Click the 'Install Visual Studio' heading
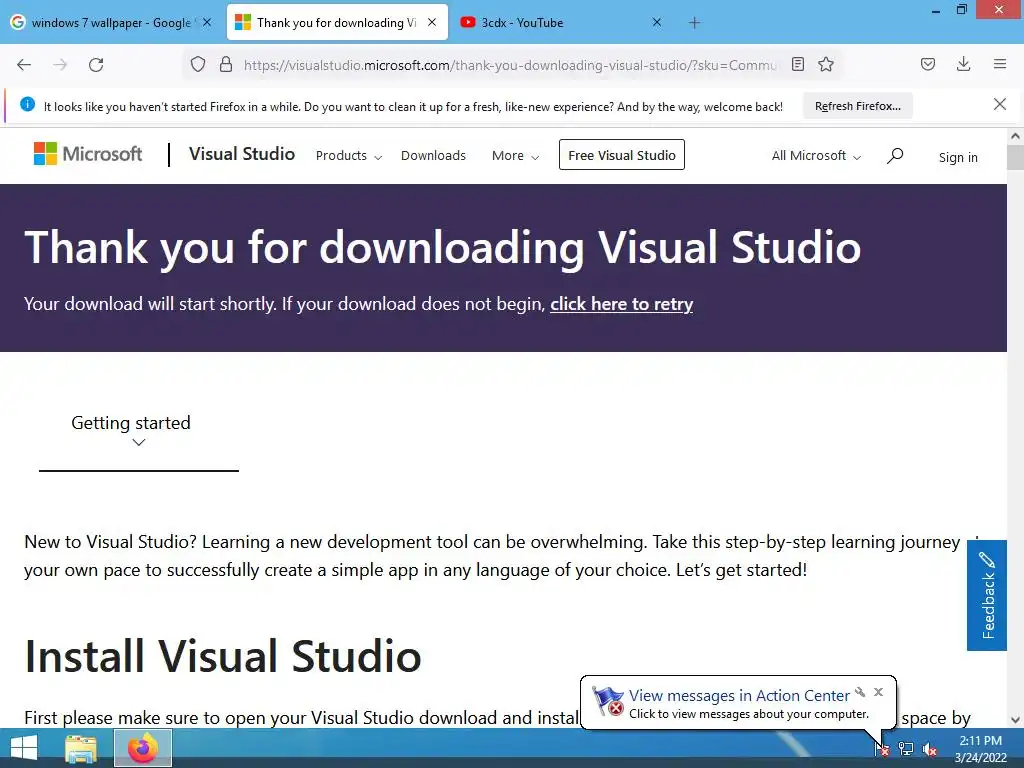Viewport: 1024px width, 768px height. click(223, 656)
